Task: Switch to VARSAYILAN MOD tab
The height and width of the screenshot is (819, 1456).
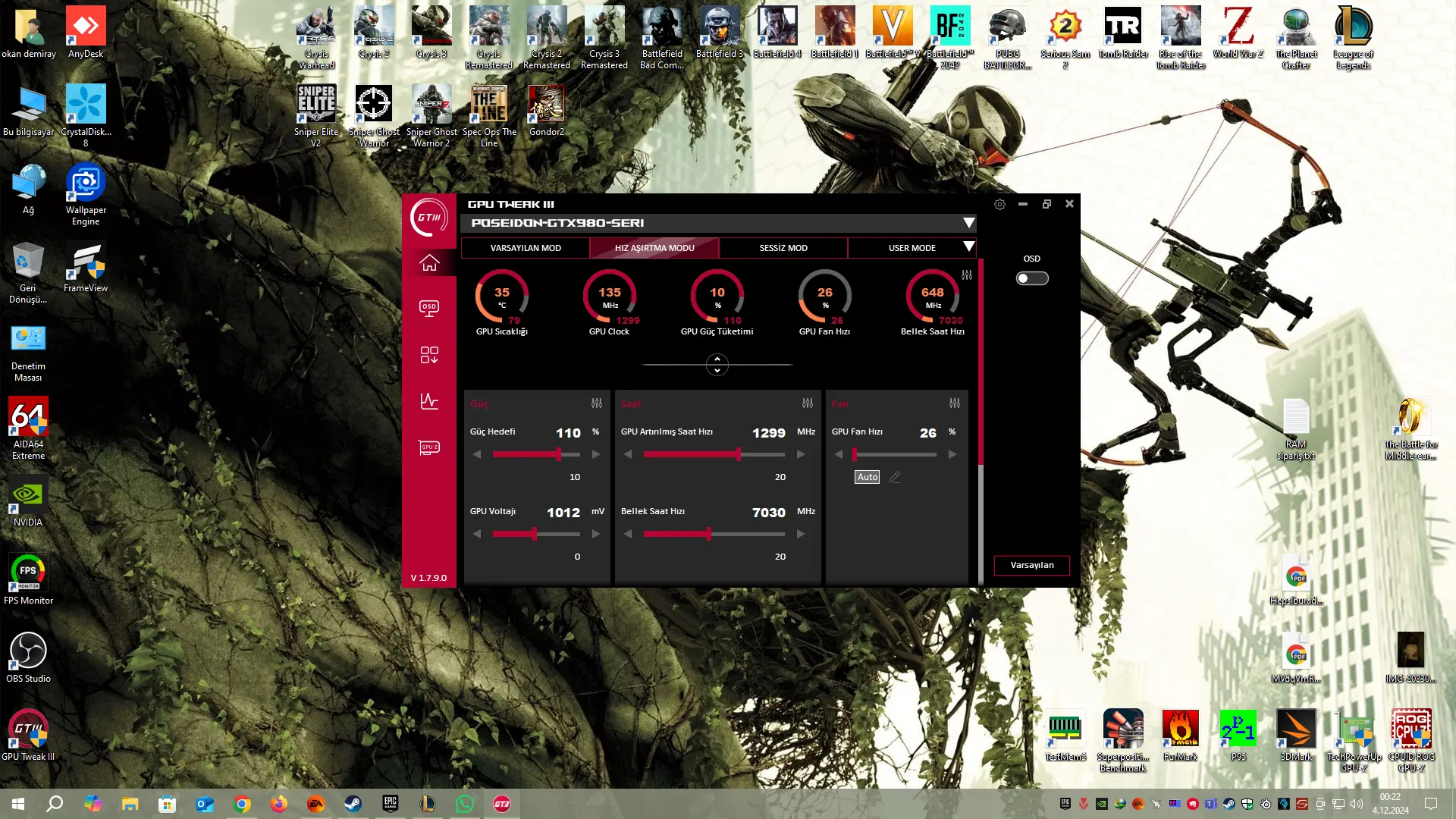Action: click(x=526, y=248)
